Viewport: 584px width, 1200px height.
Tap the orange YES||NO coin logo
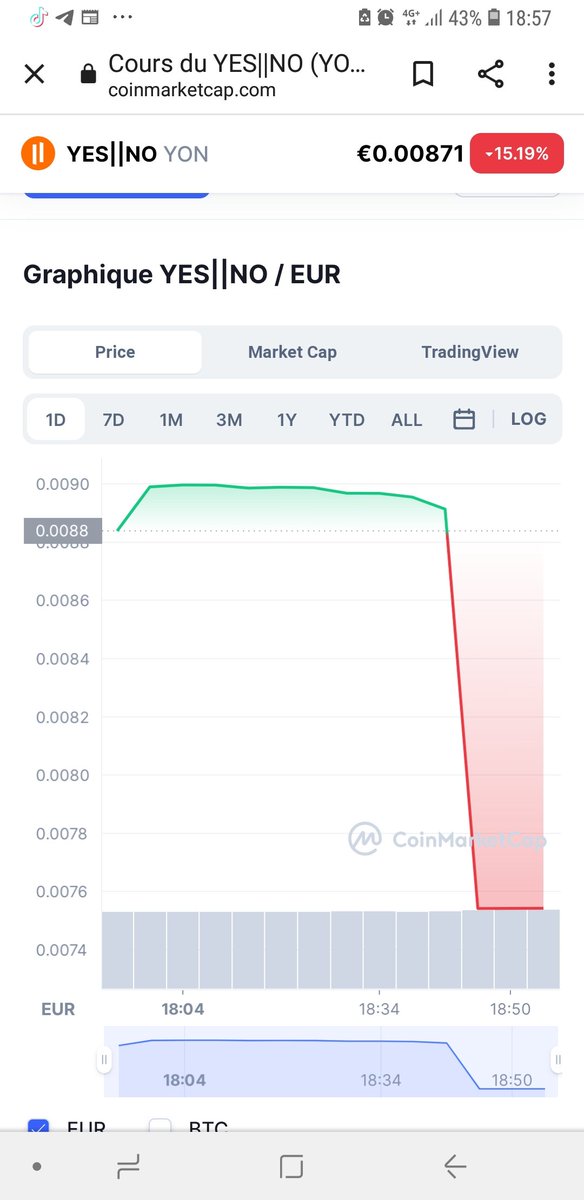pos(38,154)
